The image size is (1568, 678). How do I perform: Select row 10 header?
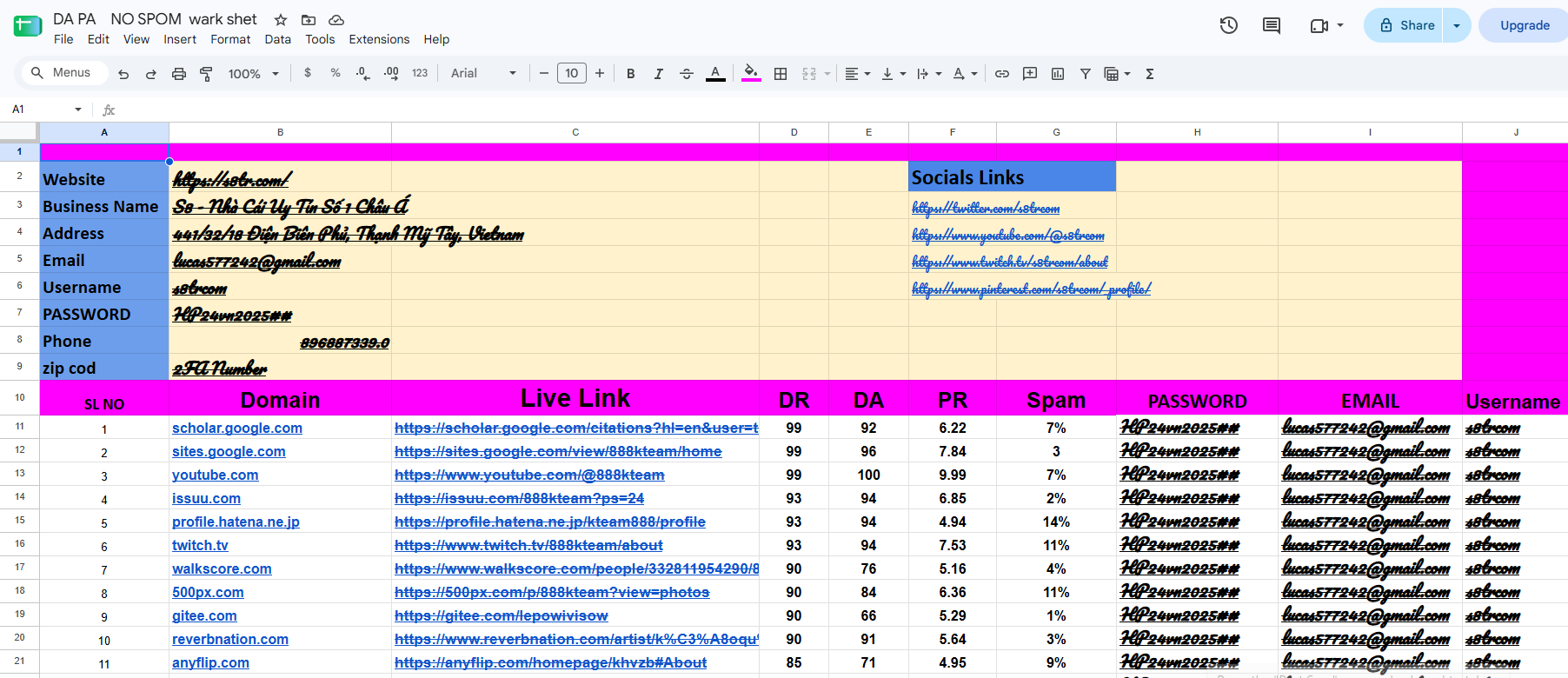pos(19,397)
